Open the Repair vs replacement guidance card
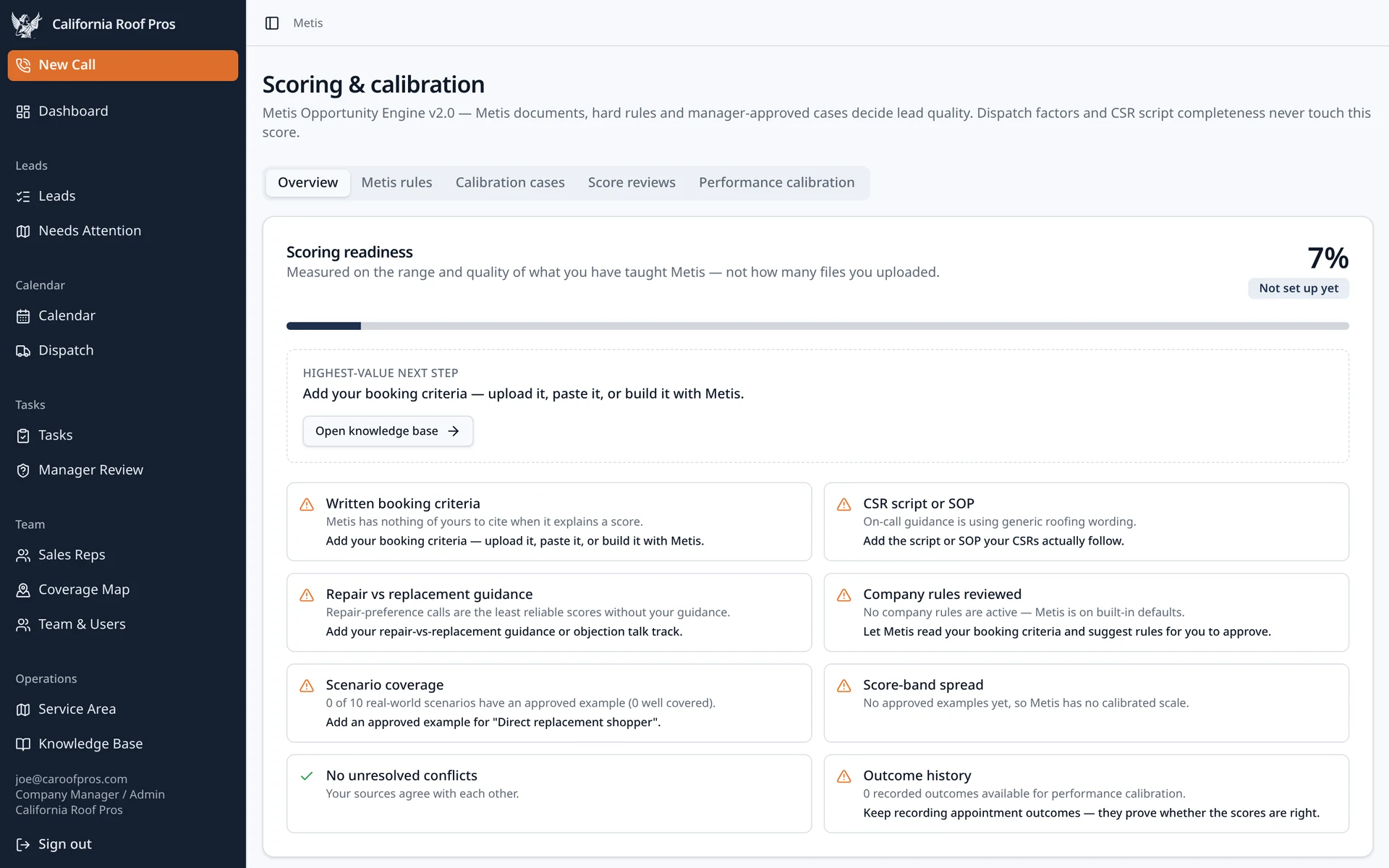This screenshot has height=868, width=1389. [549, 613]
